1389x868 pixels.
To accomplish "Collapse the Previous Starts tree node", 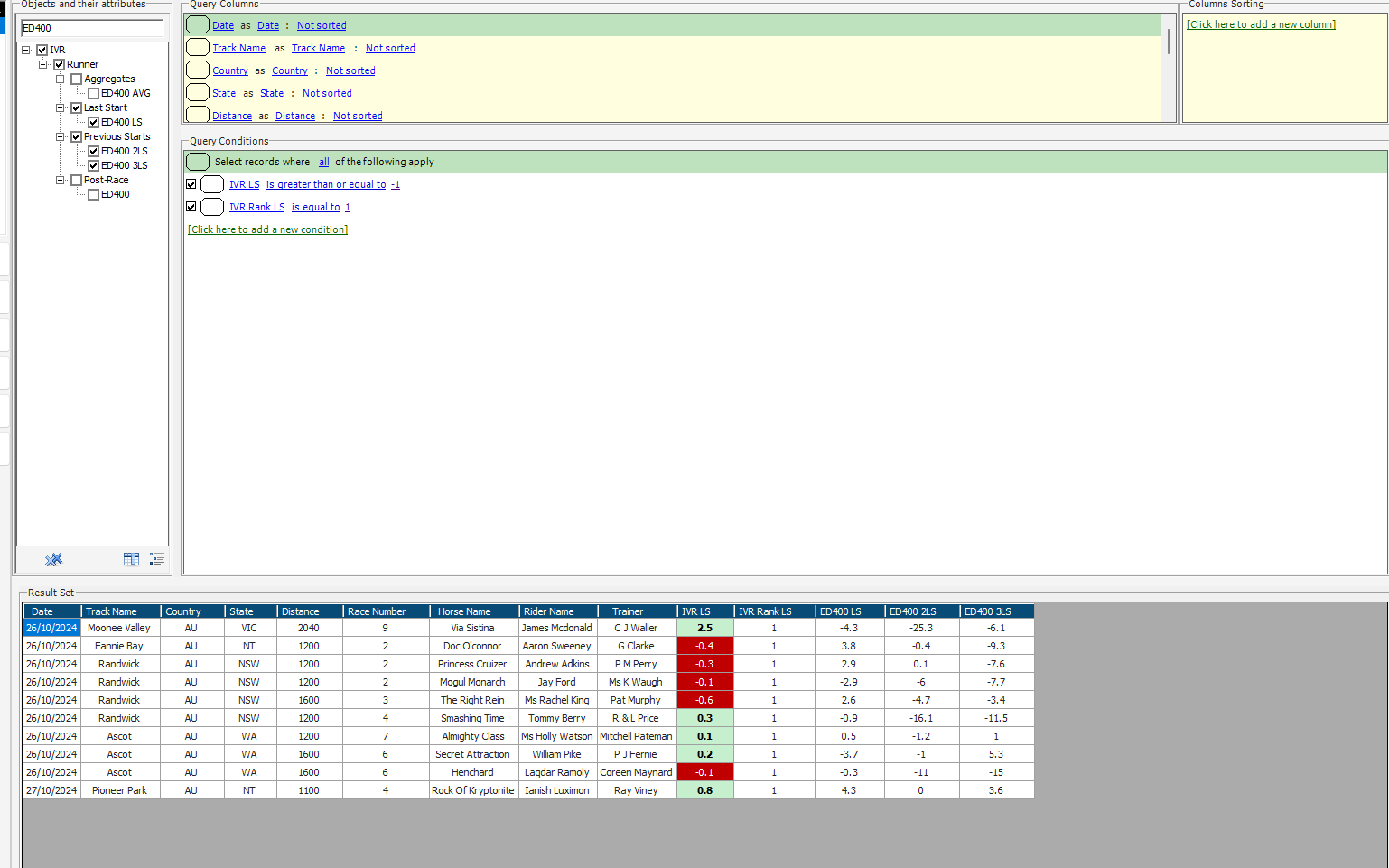I will pos(60,136).
